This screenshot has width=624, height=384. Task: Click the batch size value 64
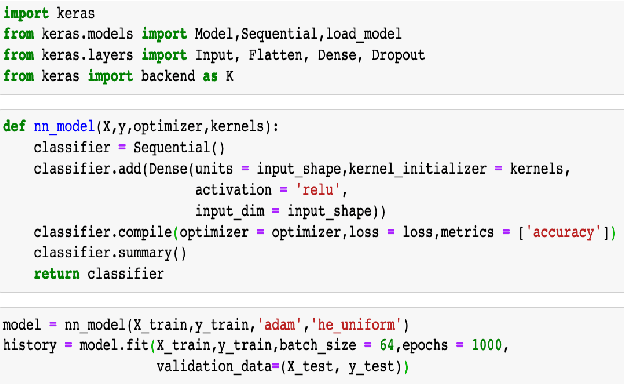pyautogui.click(x=387, y=345)
